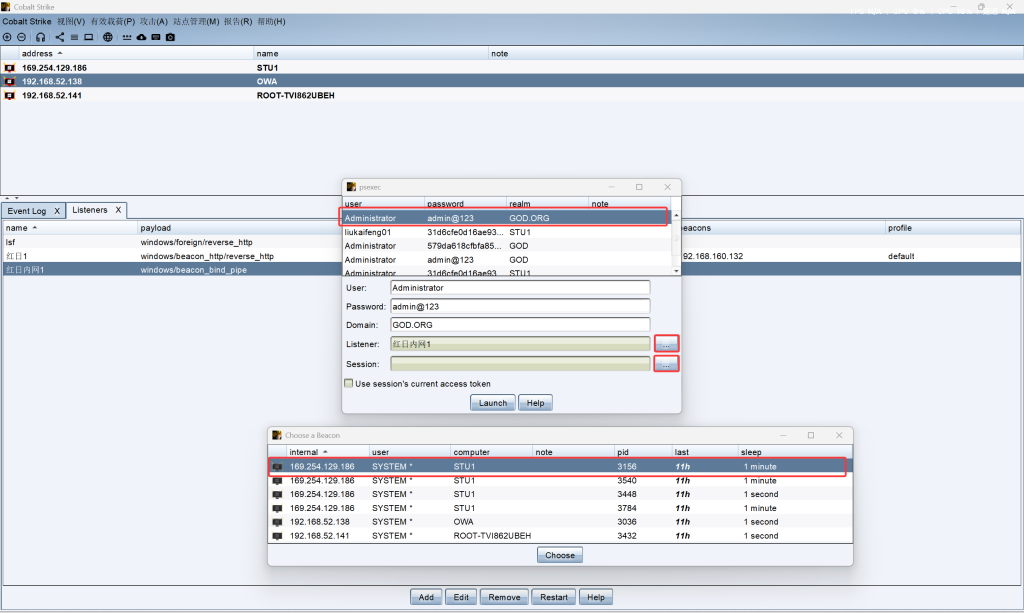The width and height of the screenshot is (1024, 613).
Task: Select Administrator GOD.ORG credential row
Action: [x=507, y=218]
